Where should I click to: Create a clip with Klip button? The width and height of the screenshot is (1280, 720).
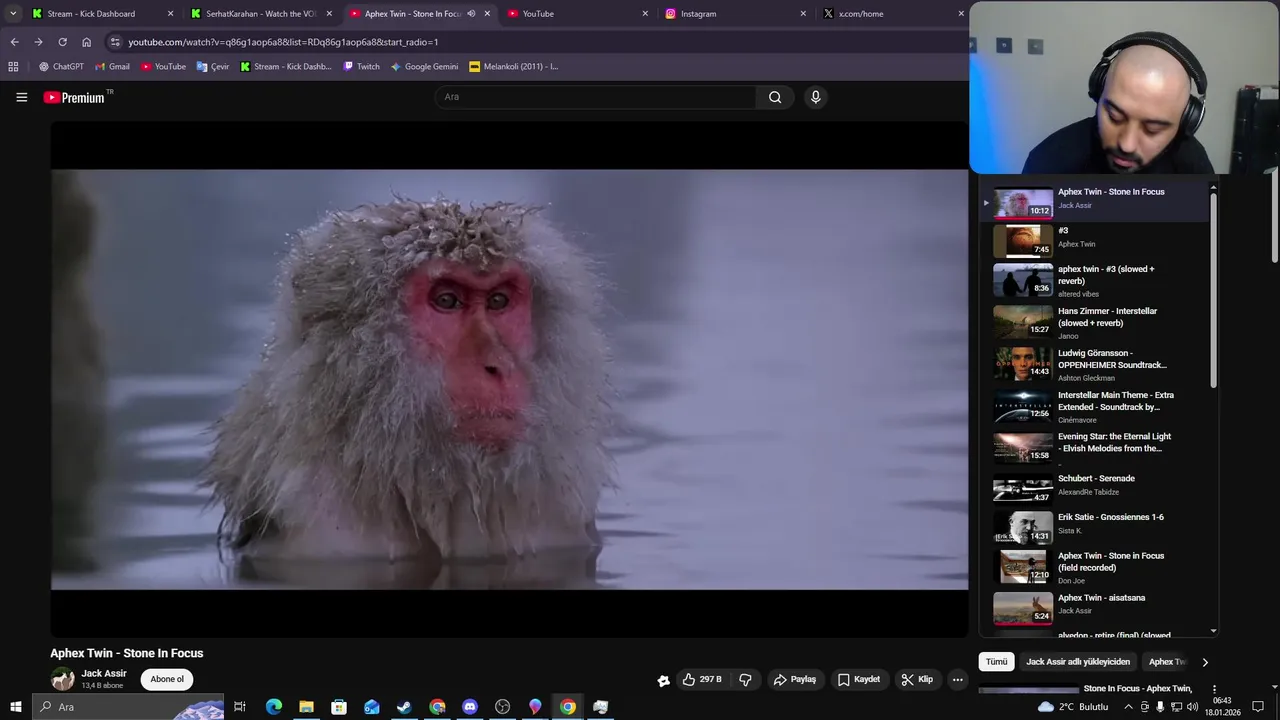coord(917,679)
